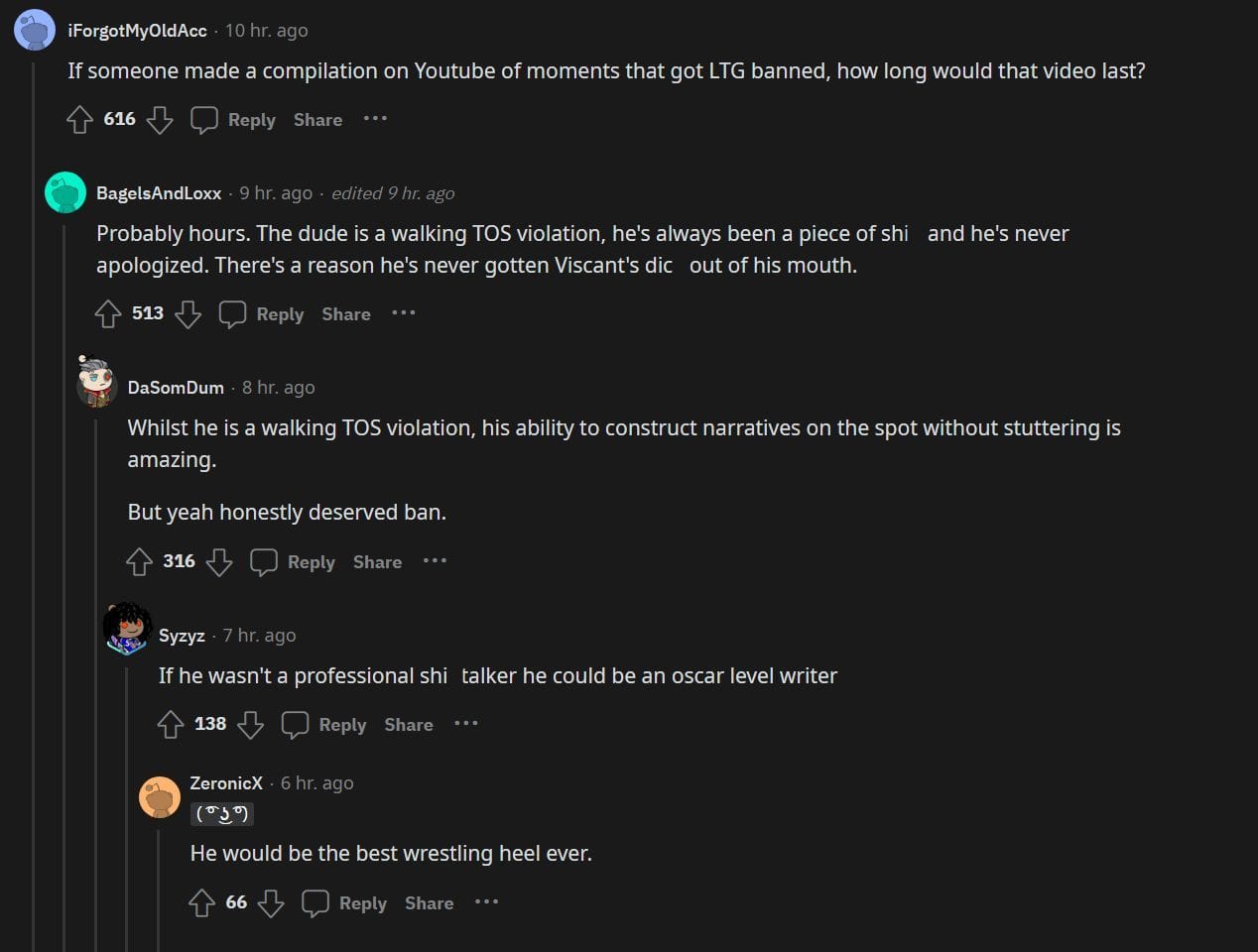Toggle upvote on DaSomDum's comment
Viewport: 1258px width, 952px height.
(140, 561)
